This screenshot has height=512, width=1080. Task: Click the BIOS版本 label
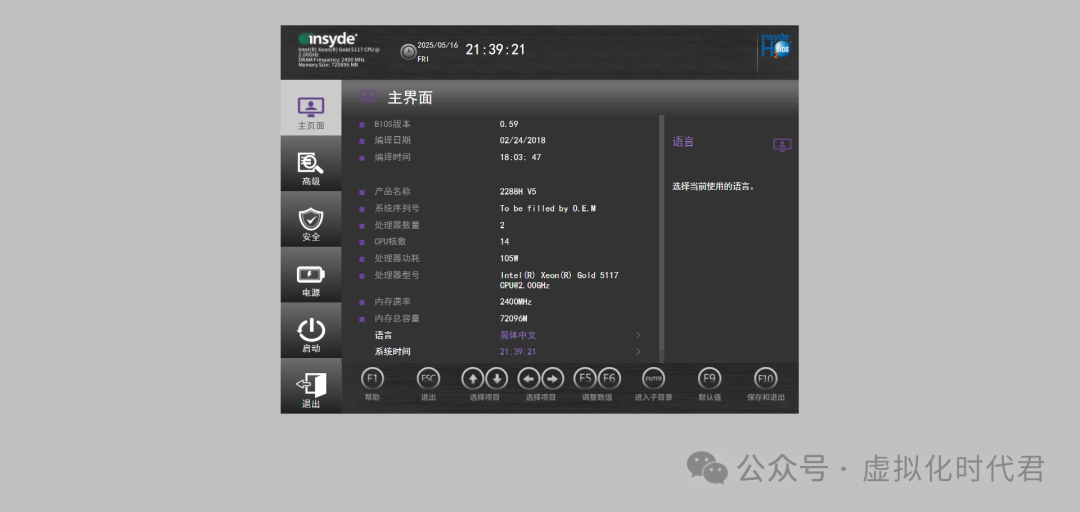[393, 124]
